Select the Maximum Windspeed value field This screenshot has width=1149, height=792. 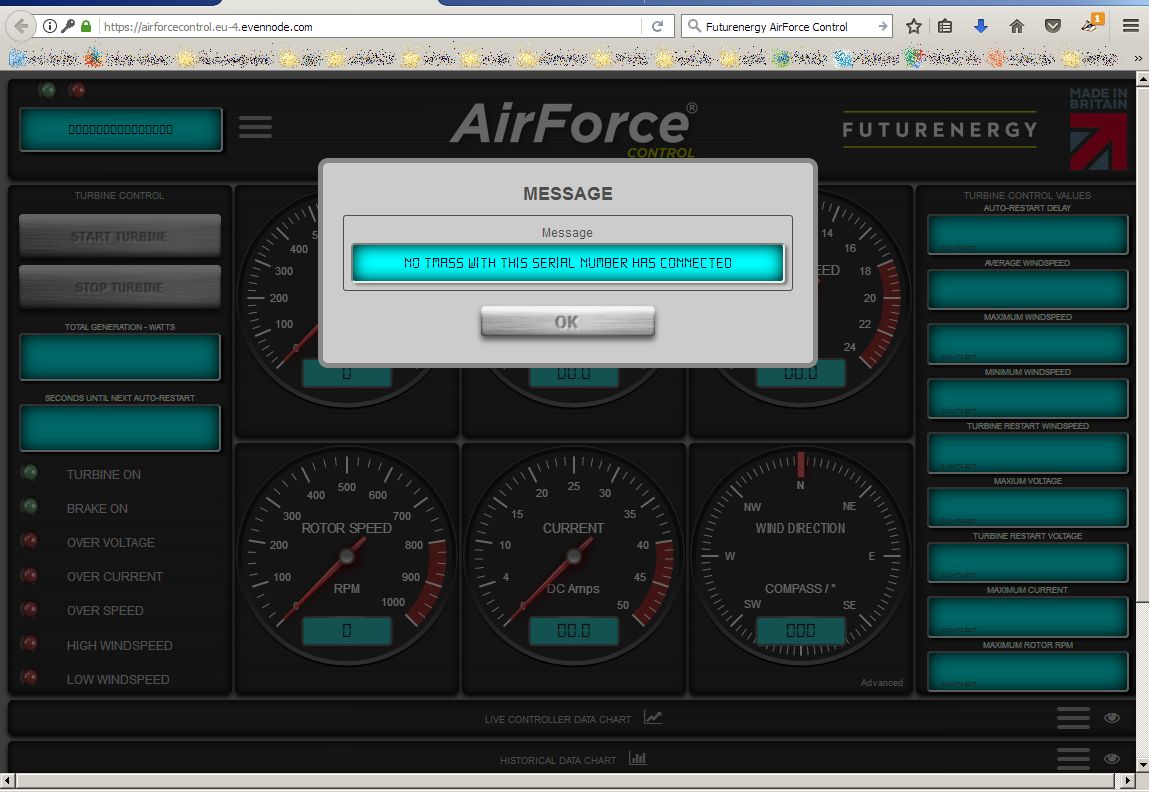(1027, 344)
